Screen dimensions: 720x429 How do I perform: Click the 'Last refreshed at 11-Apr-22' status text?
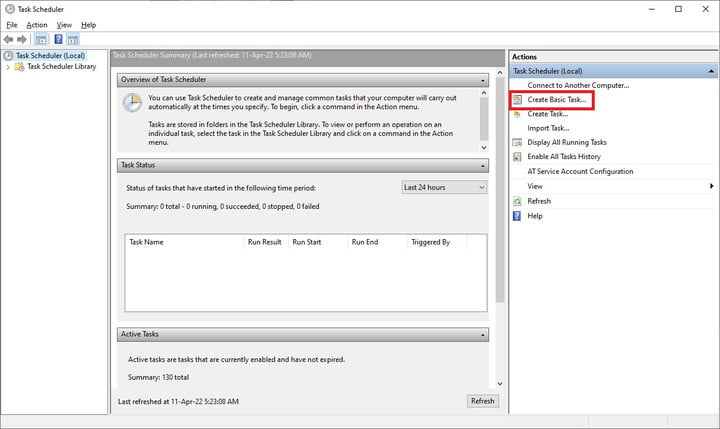(178, 401)
